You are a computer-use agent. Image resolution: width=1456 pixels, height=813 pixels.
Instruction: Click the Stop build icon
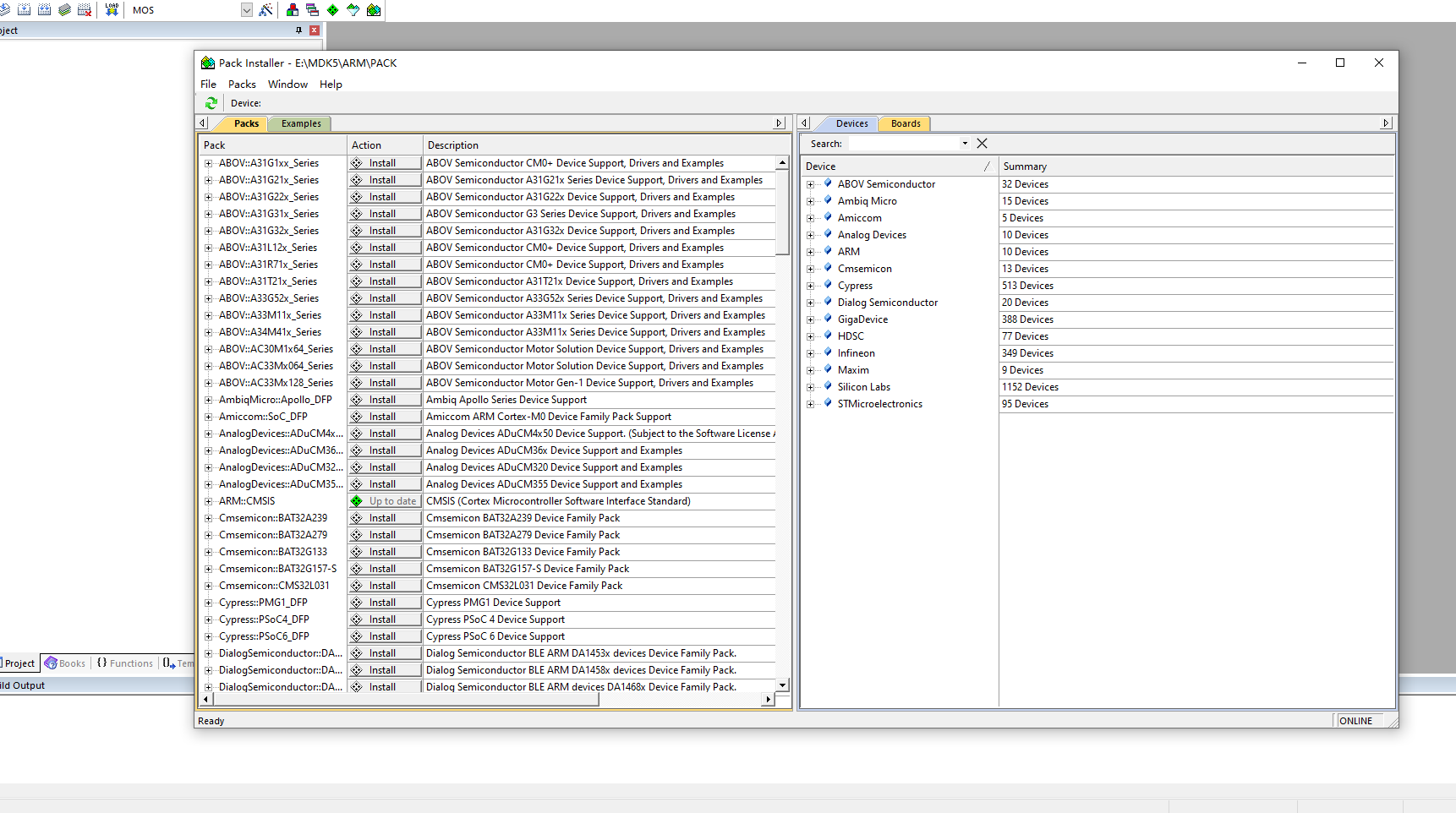[85, 10]
